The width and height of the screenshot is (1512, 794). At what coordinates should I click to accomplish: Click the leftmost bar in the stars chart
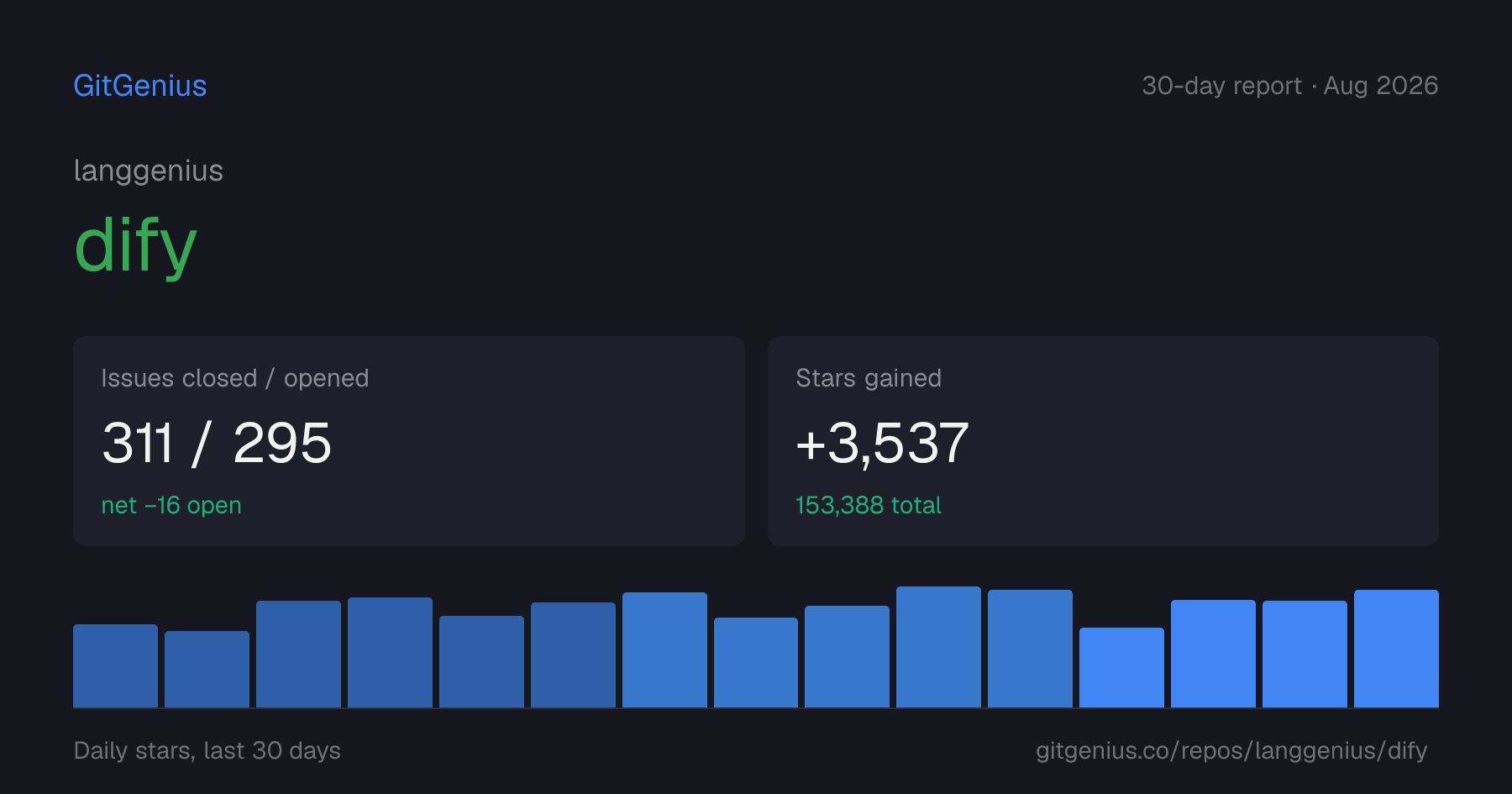tap(115, 665)
